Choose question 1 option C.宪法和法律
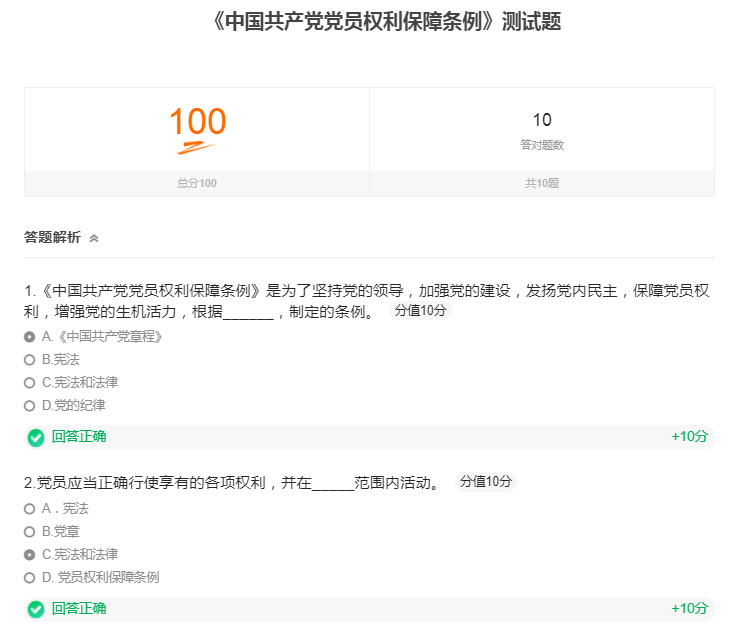Image resolution: width=735 pixels, height=635 pixels. (x=30, y=383)
